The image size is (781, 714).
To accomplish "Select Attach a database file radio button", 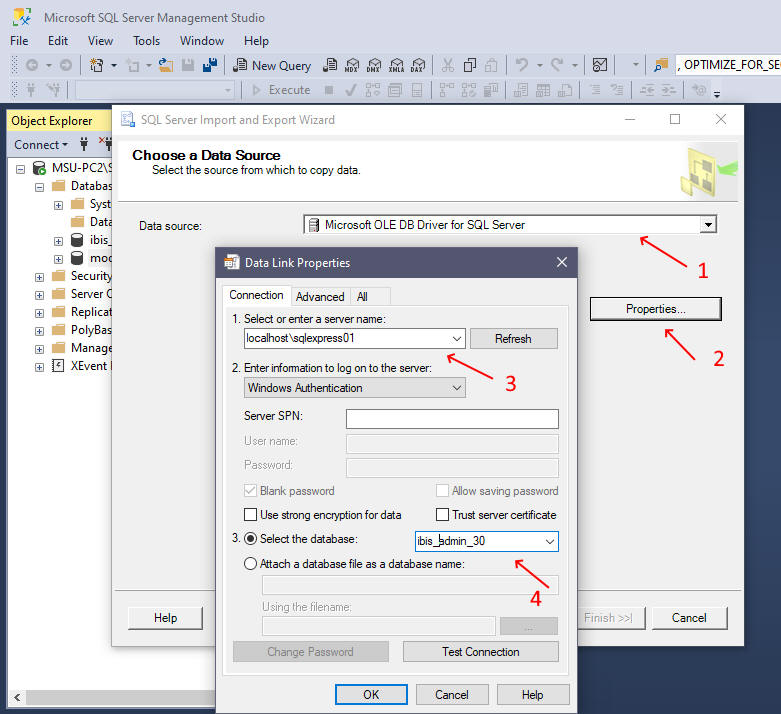I will [250, 564].
